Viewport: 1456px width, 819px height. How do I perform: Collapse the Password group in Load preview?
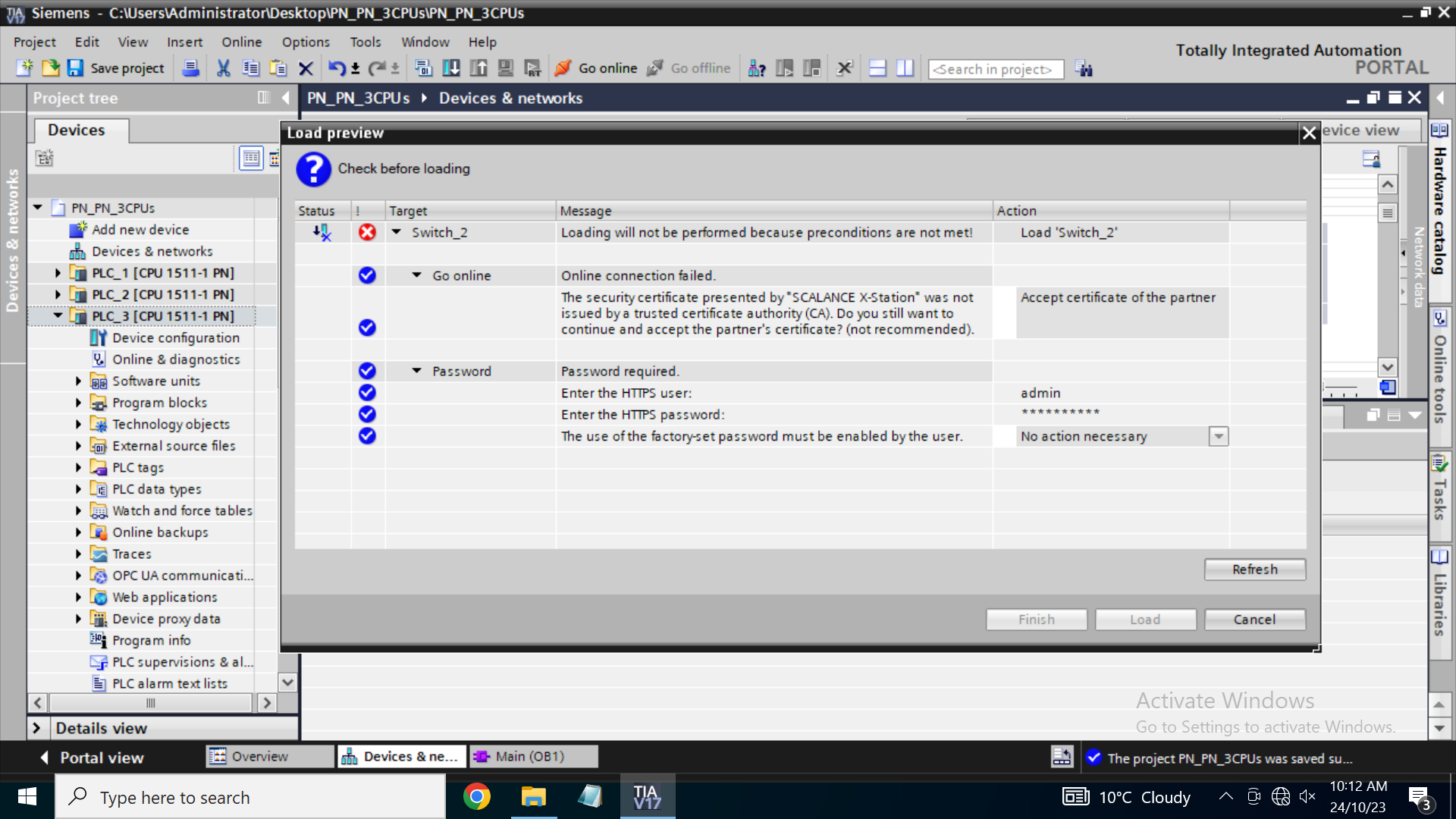coord(416,371)
